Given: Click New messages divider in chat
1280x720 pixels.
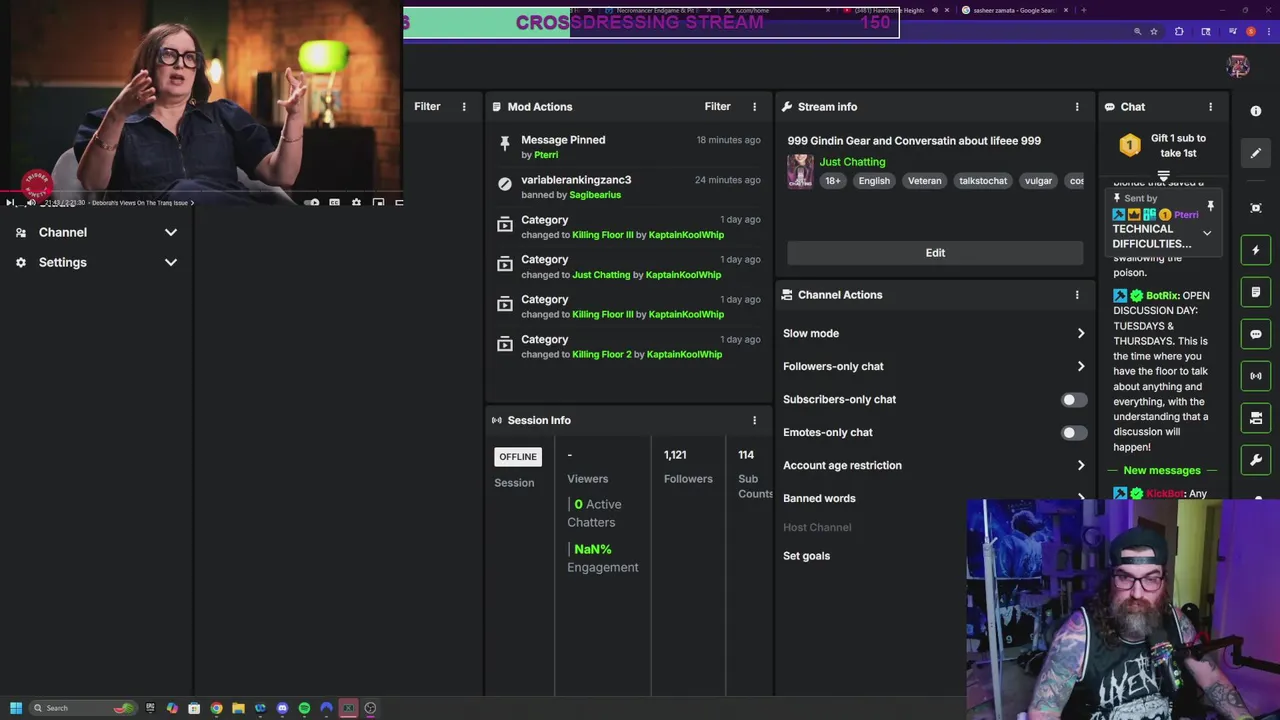Looking at the screenshot, I should tap(1162, 471).
